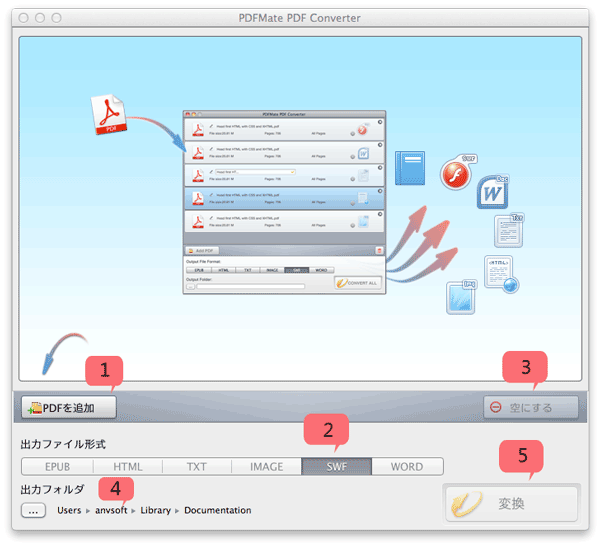Click the 出力ファイル形式 label
The height and width of the screenshot is (546, 600).
(x=63, y=444)
